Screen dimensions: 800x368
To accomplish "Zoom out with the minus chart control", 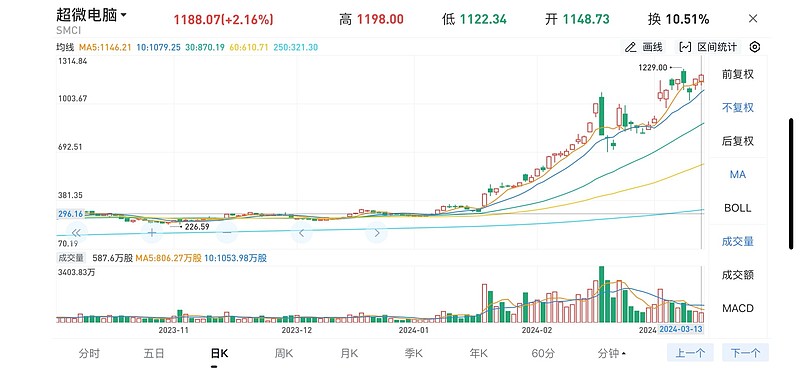I will tap(227, 233).
